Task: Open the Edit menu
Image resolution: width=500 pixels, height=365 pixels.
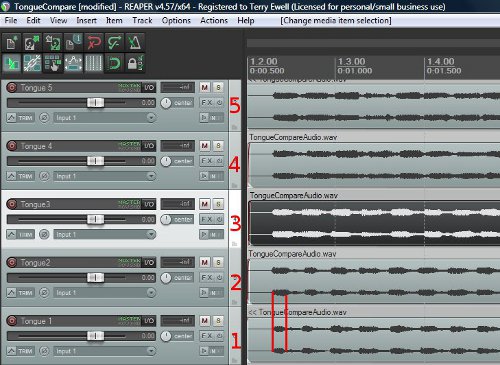Action: pyautogui.click(x=33, y=21)
